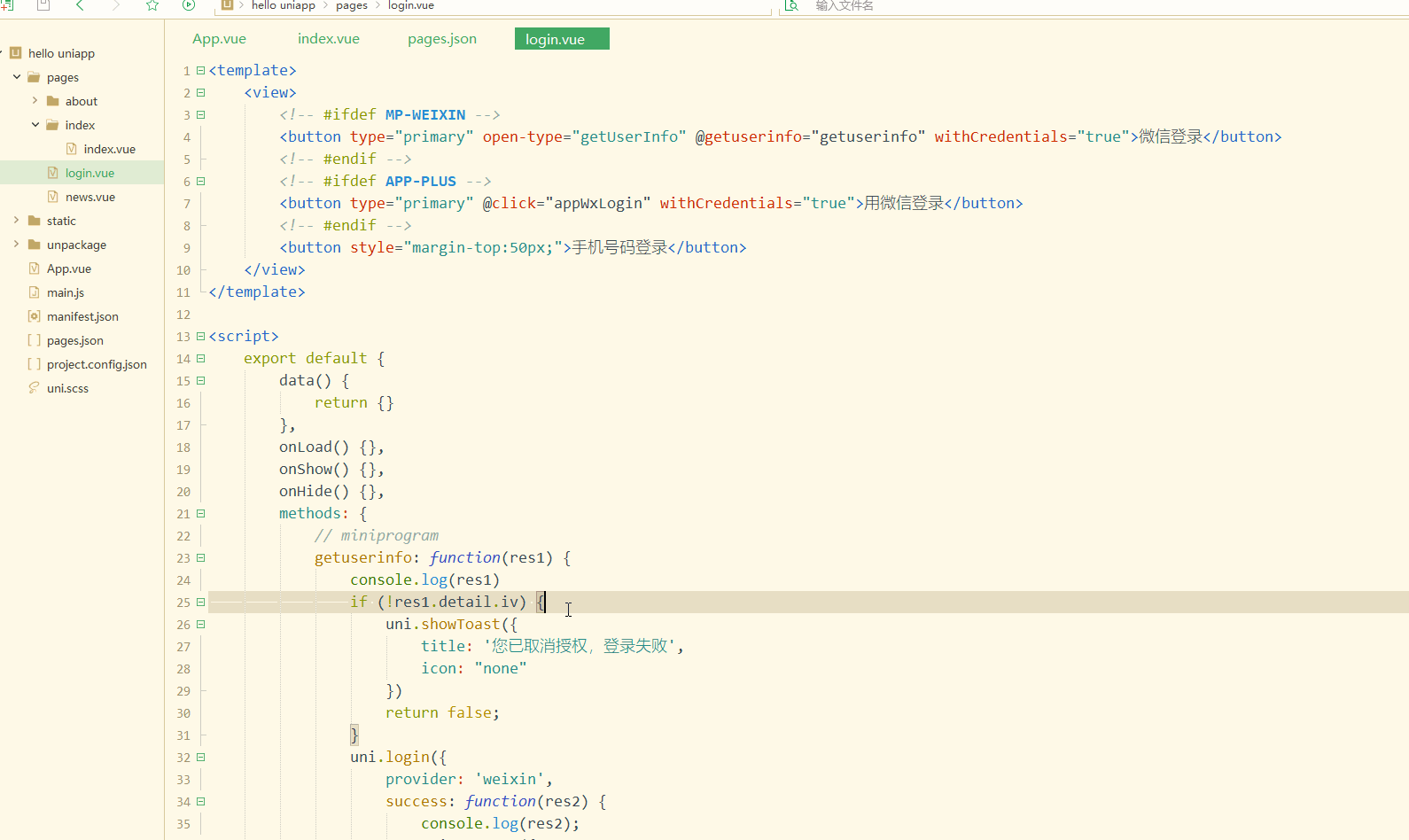The width and height of the screenshot is (1409, 840).
Task: Collapse the pages folder chevron
Action: click(17, 77)
